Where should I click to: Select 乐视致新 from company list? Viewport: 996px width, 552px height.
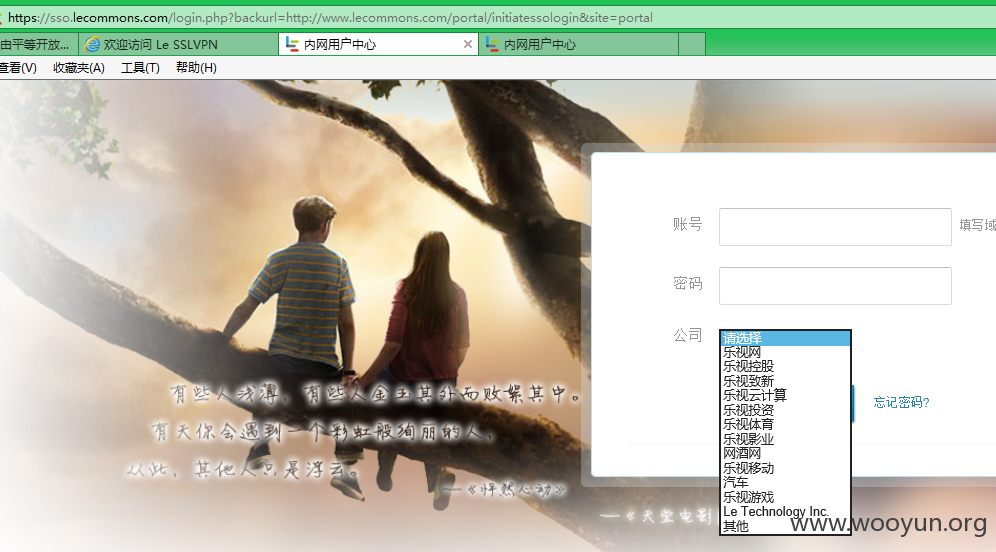(786, 381)
